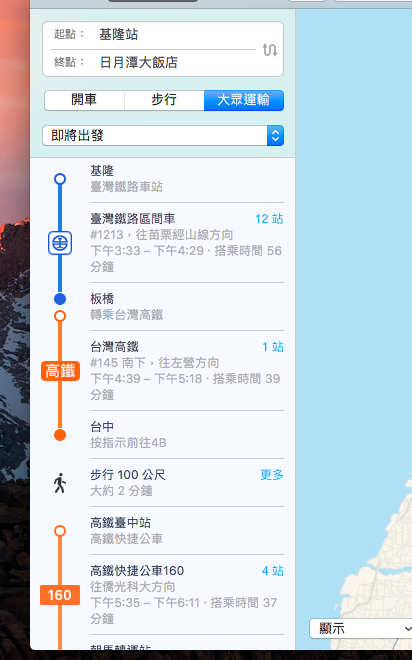
Task: Click 更多 for walking details
Action: [x=272, y=475]
